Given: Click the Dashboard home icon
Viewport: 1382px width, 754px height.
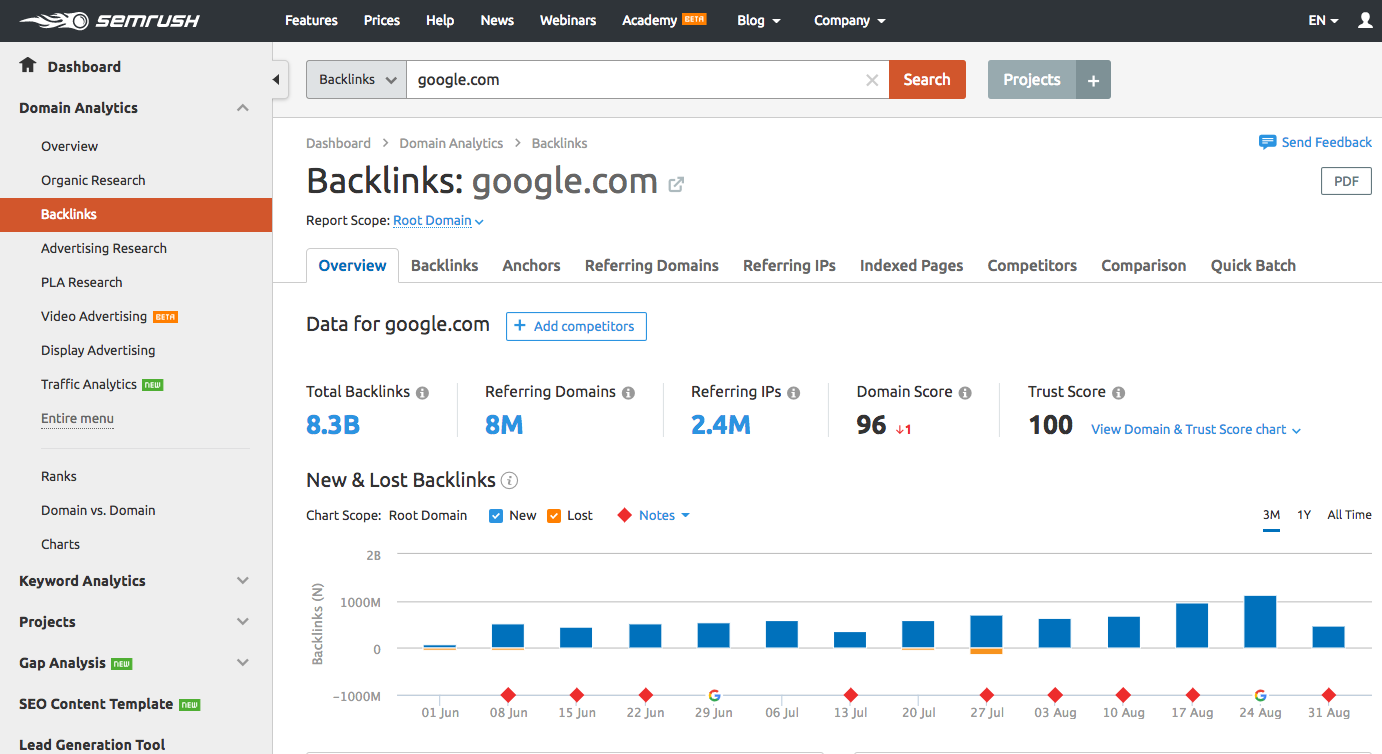Looking at the screenshot, I should coord(28,65).
